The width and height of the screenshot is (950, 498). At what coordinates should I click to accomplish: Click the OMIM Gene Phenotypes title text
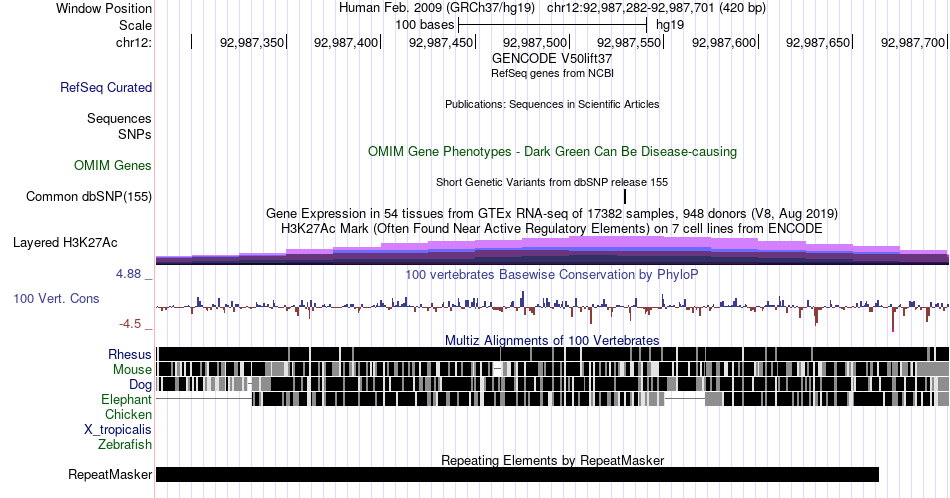tap(552, 151)
